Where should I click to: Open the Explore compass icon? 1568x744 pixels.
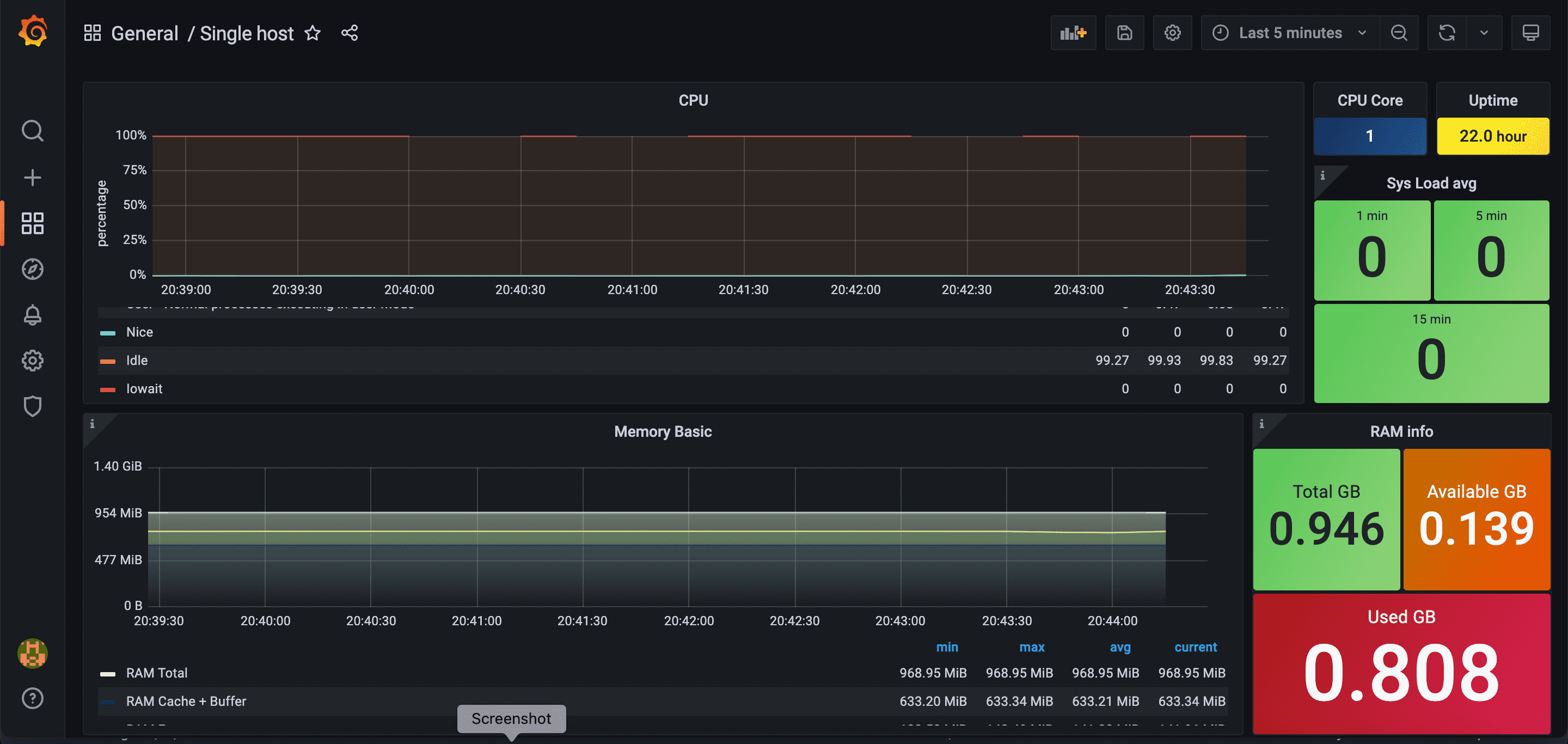pyautogui.click(x=33, y=269)
